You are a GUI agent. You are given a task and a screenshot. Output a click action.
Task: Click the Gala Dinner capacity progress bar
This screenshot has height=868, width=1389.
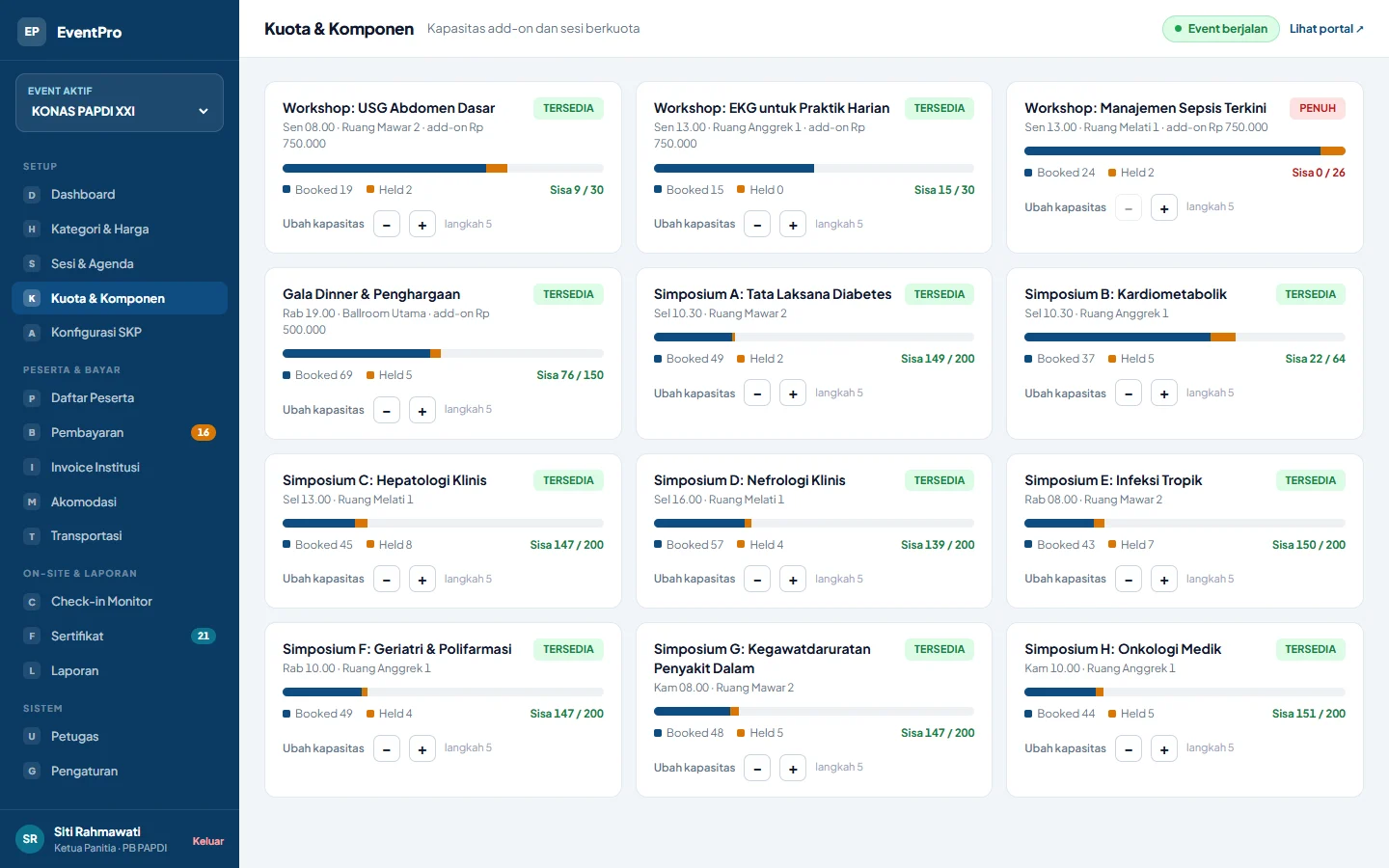[x=443, y=354]
